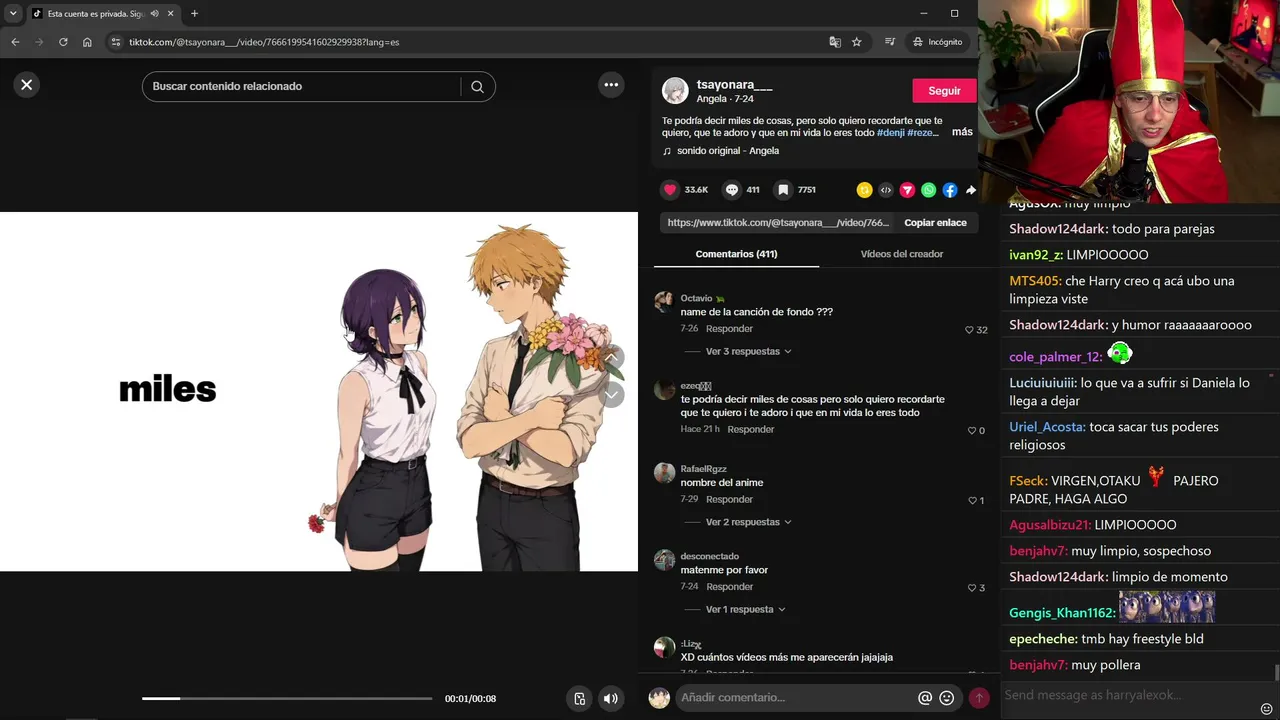Click the Incógnito profile indicator
Viewport: 1280px width, 720px height.
click(x=937, y=42)
